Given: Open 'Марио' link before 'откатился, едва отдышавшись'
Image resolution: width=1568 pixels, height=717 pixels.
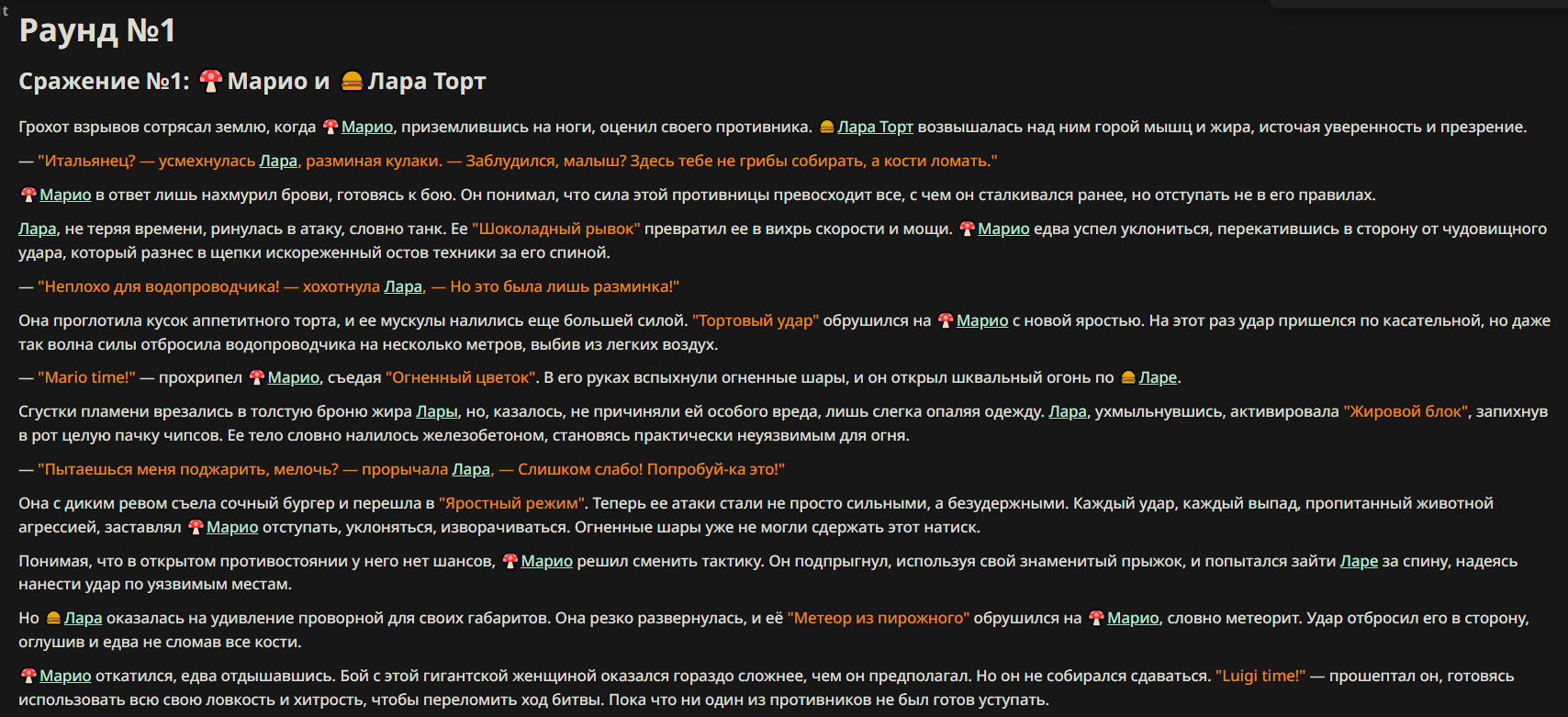Looking at the screenshot, I should (x=65, y=676).
